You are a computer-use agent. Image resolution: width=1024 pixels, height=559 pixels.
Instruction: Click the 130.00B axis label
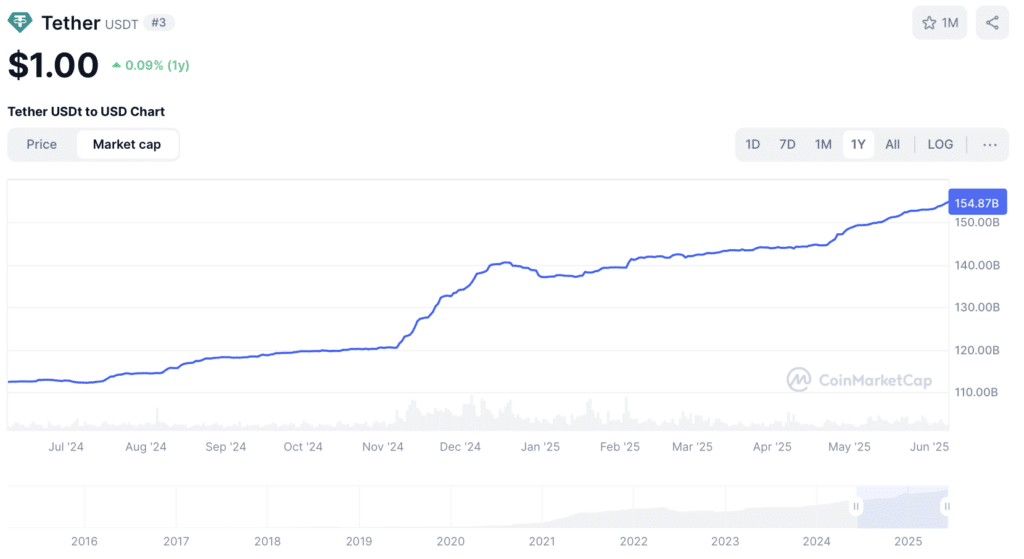[x=977, y=308]
